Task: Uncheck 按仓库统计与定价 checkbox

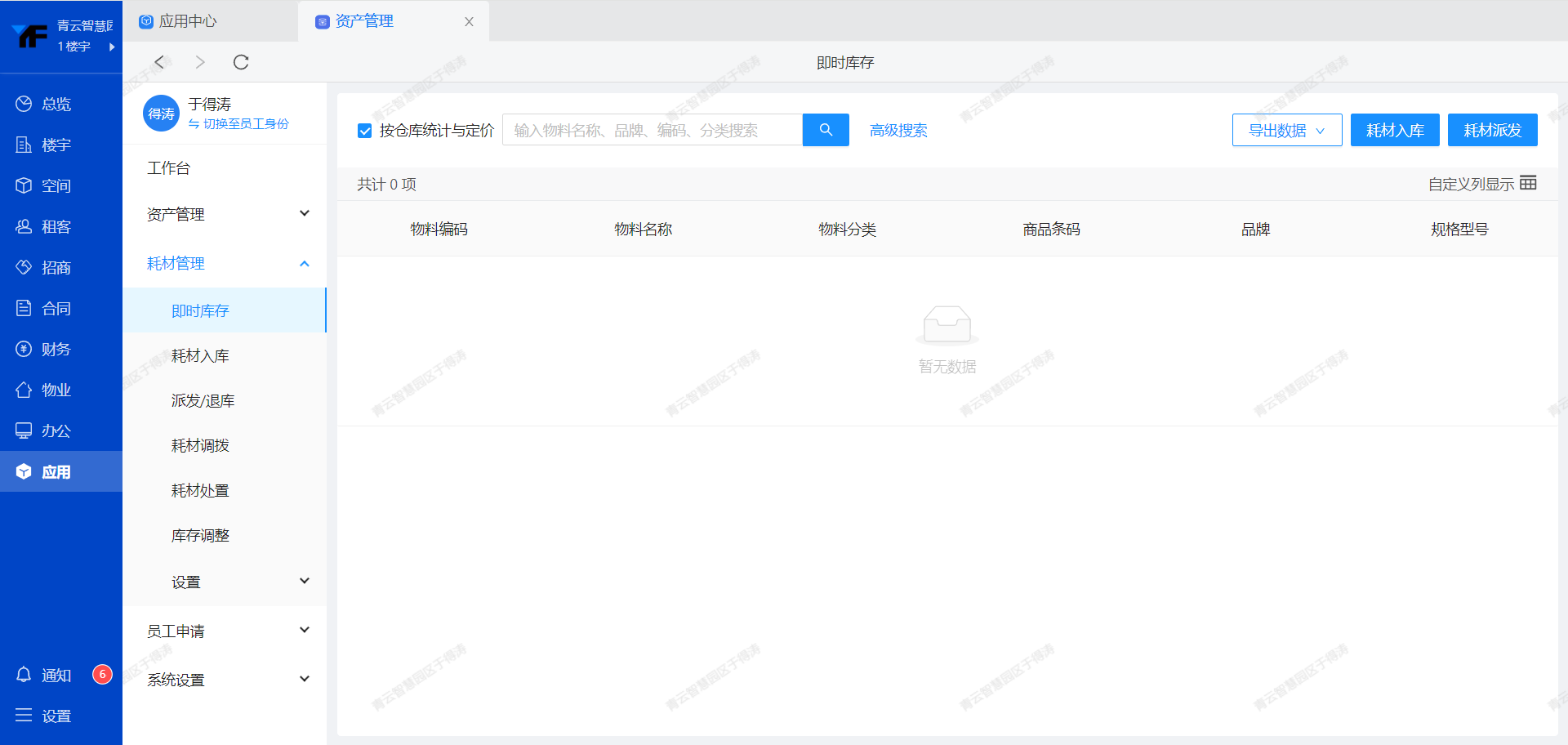Action: pos(365,131)
